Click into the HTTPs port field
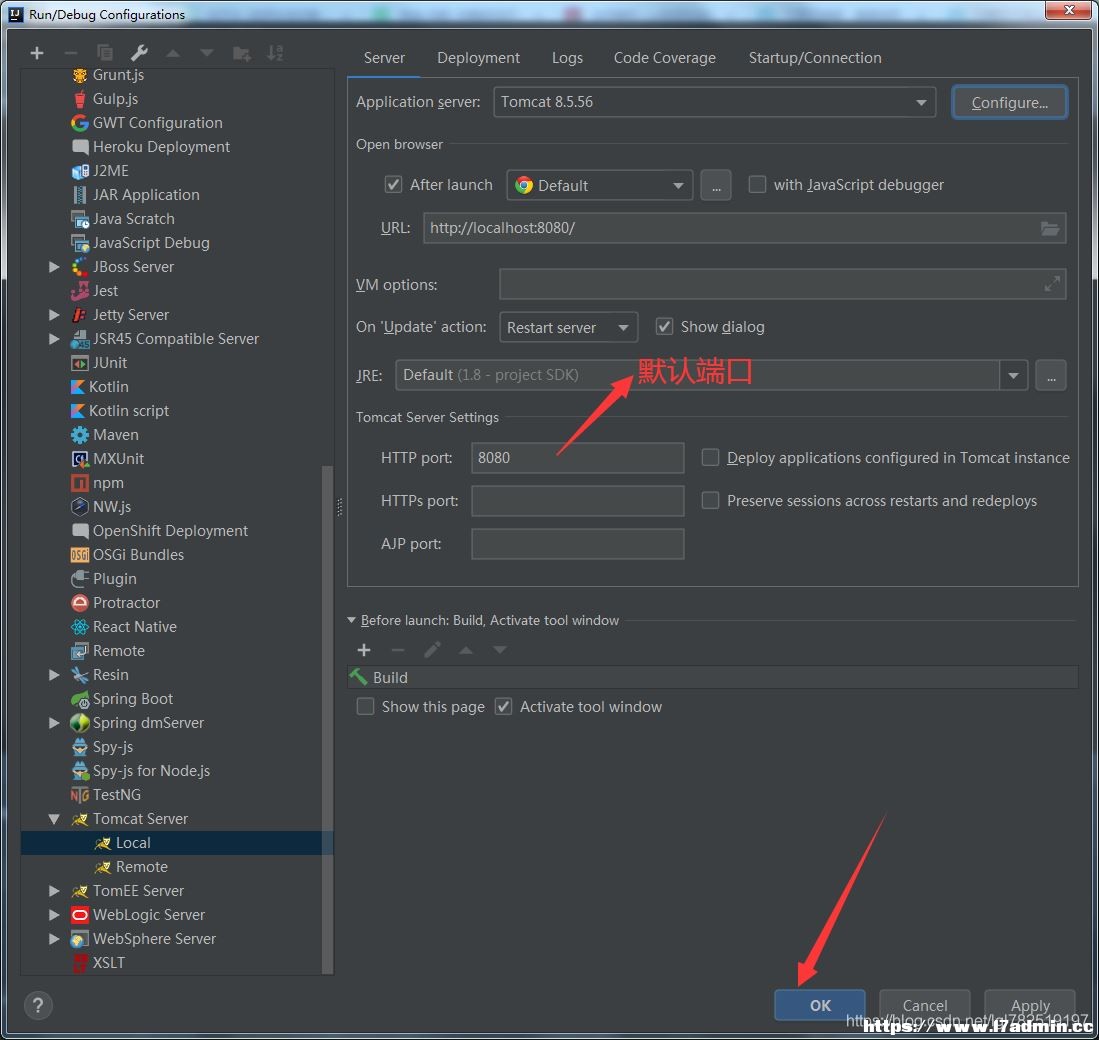Viewport: 1099px width, 1040px height. (x=578, y=500)
